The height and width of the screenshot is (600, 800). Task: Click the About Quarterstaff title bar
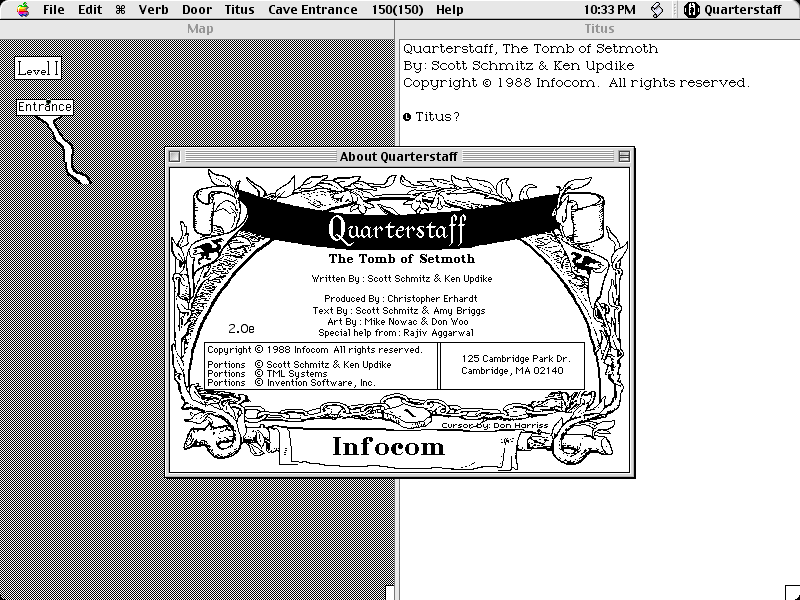(x=398, y=157)
